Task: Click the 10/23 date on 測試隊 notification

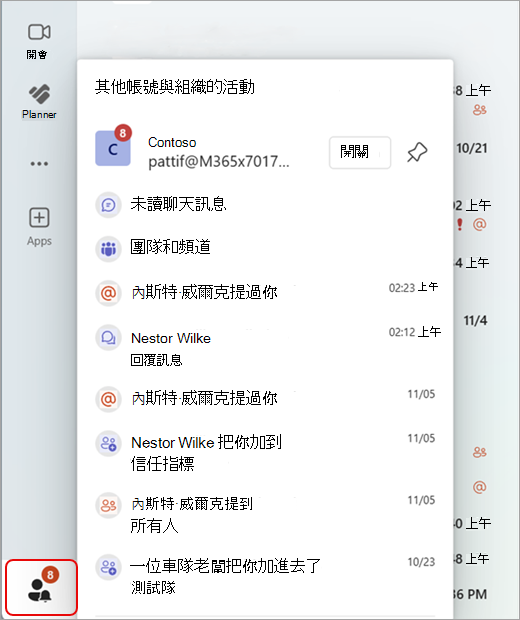Action: (x=421, y=562)
